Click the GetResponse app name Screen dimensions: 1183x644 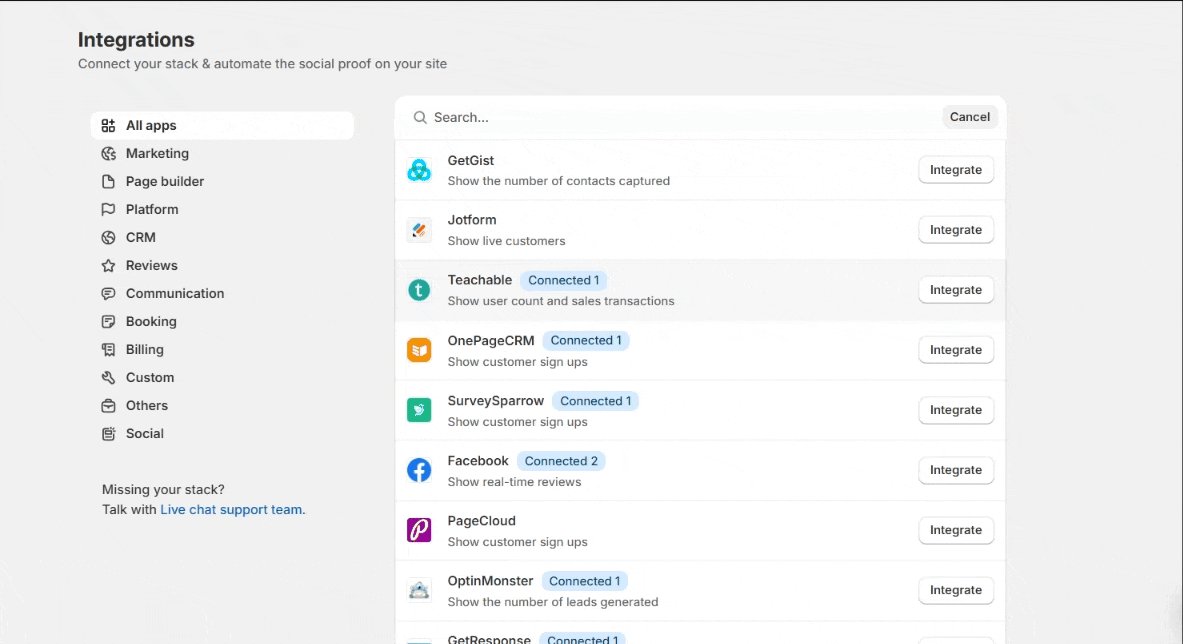(x=489, y=639)
